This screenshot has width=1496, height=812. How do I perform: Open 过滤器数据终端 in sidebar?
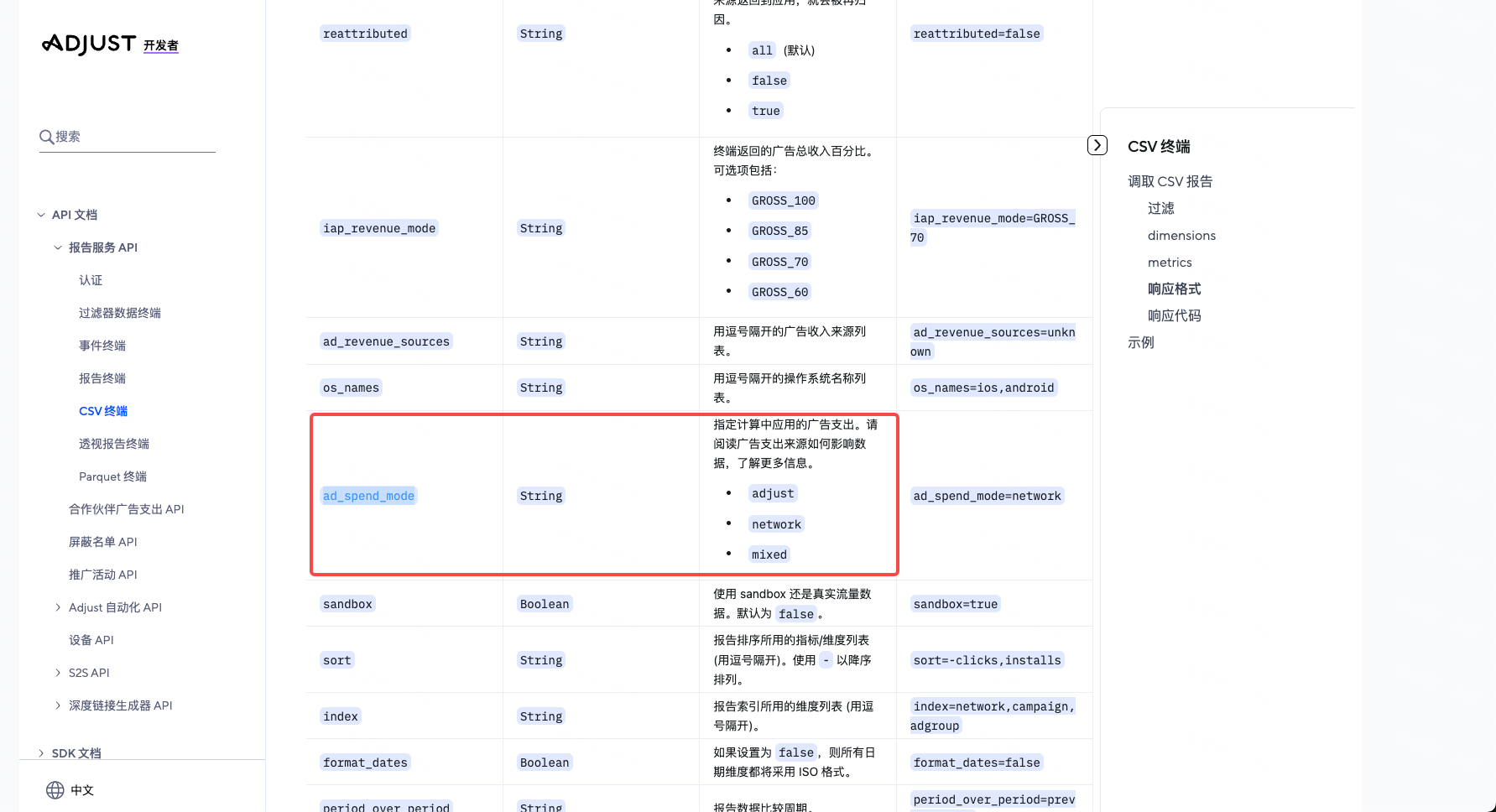pyautogui.click(x=120, y=313)
